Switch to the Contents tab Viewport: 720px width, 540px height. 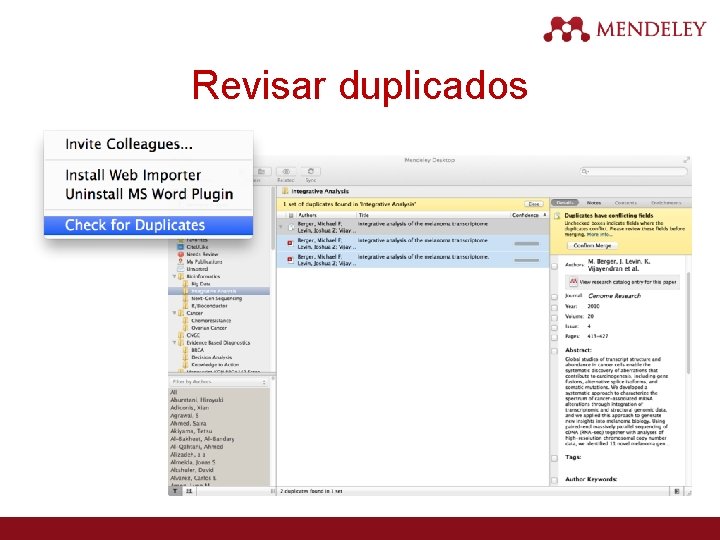click(x=625, y=202)
